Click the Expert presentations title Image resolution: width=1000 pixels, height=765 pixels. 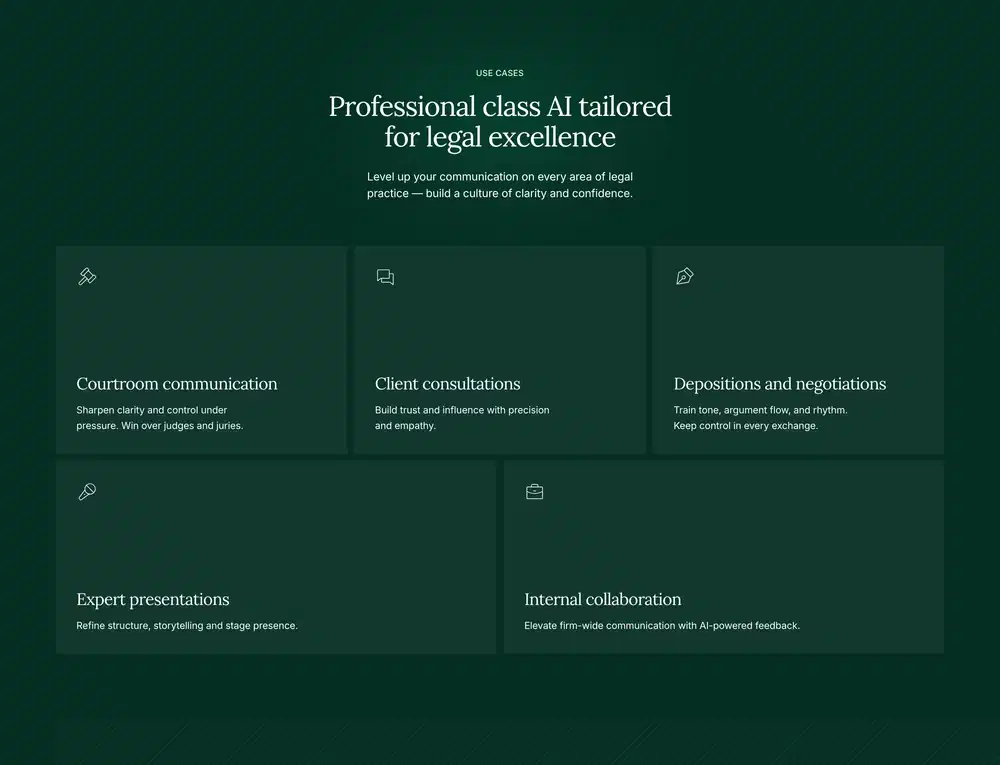click(153, 600)
